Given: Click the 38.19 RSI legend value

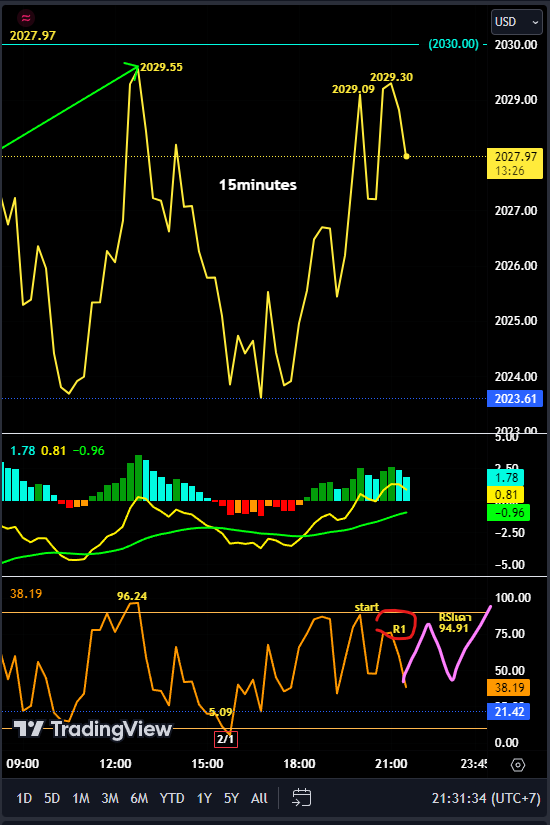Looking at the screenshot, I should [x=26, y=593].
